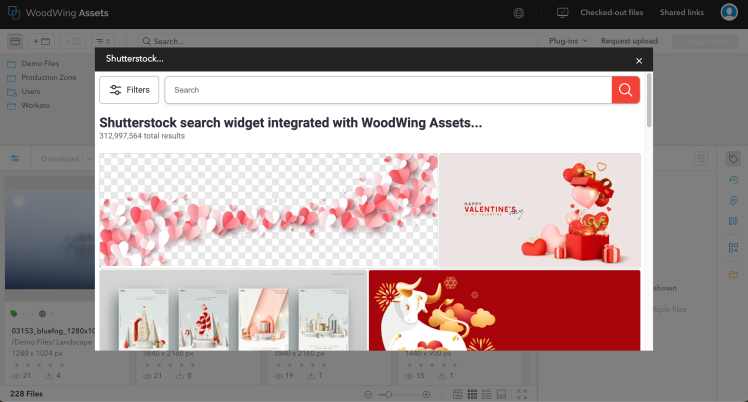Click the red Shutterstock search button
The height and width of the screenshot is (402, 748).
(625, 90)
